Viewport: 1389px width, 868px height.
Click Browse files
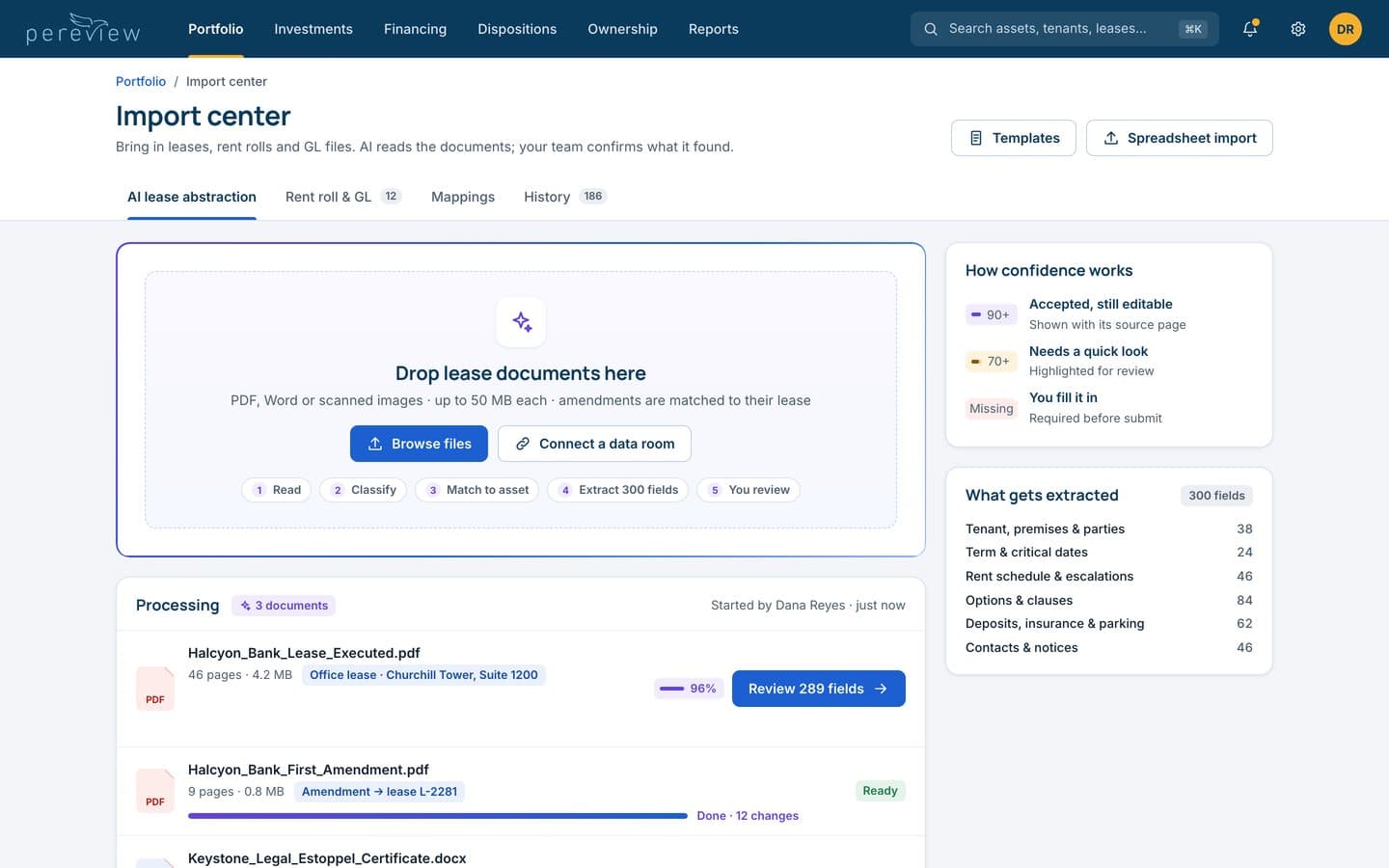(419, 444)
